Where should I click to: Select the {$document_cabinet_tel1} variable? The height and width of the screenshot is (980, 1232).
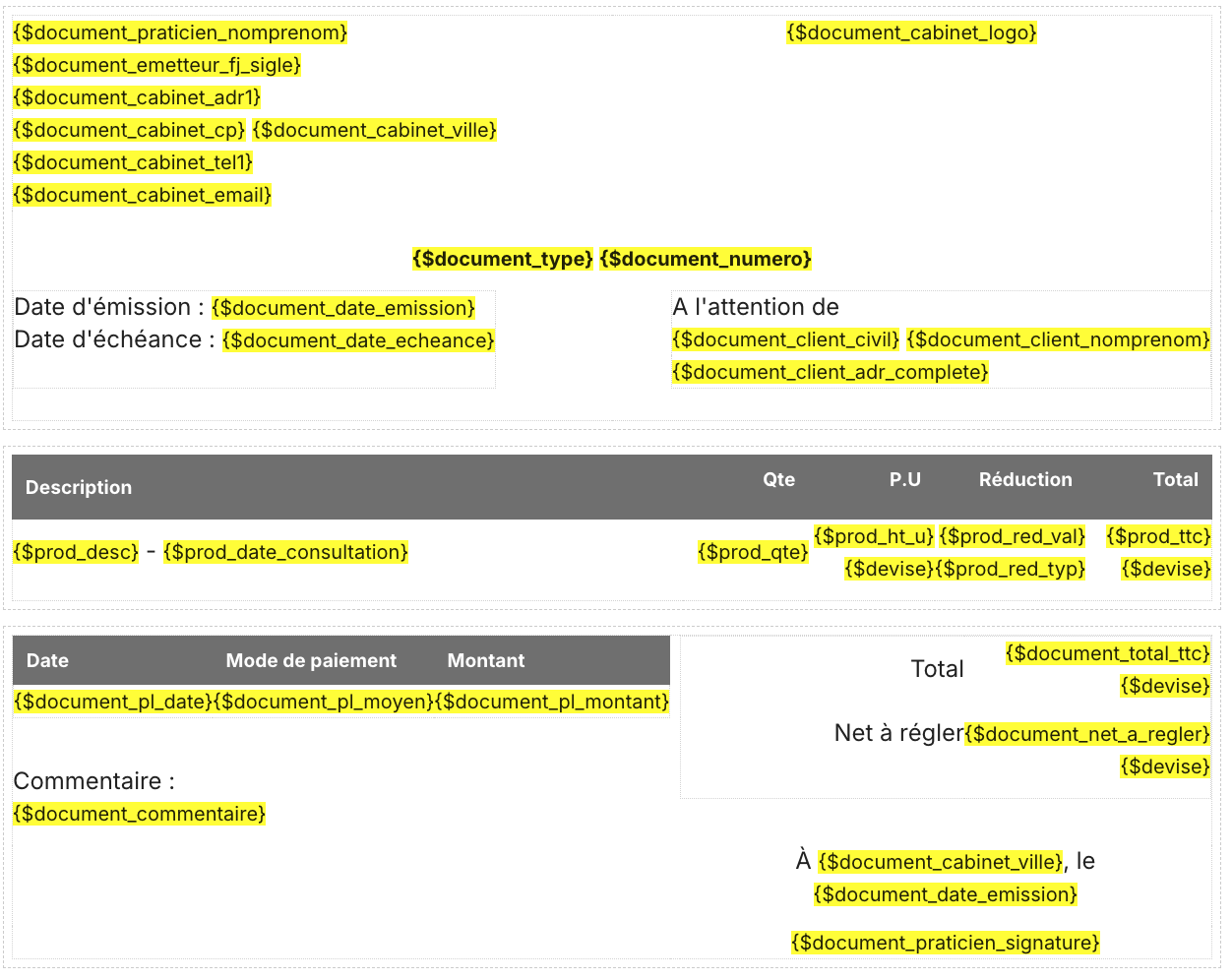133,162
